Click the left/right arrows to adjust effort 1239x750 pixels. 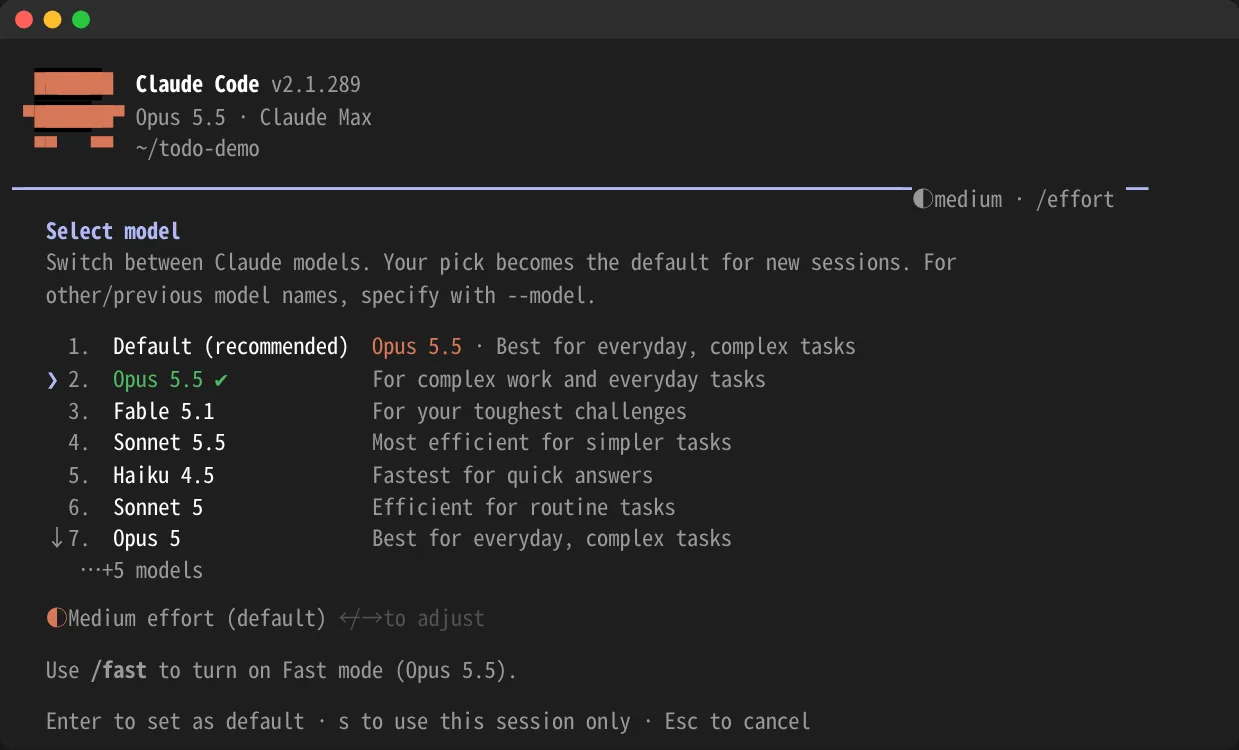pos(360,618)
